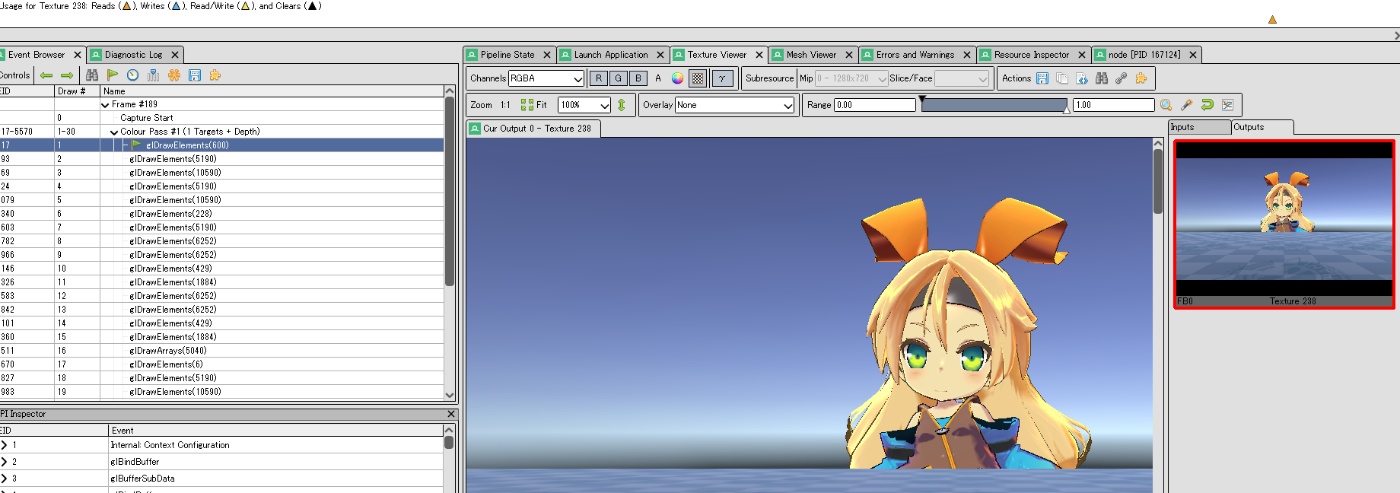Click magnifier zoom-range icon beside Range field
This screenshot has width=1400, height=493.
(1166, 105)
